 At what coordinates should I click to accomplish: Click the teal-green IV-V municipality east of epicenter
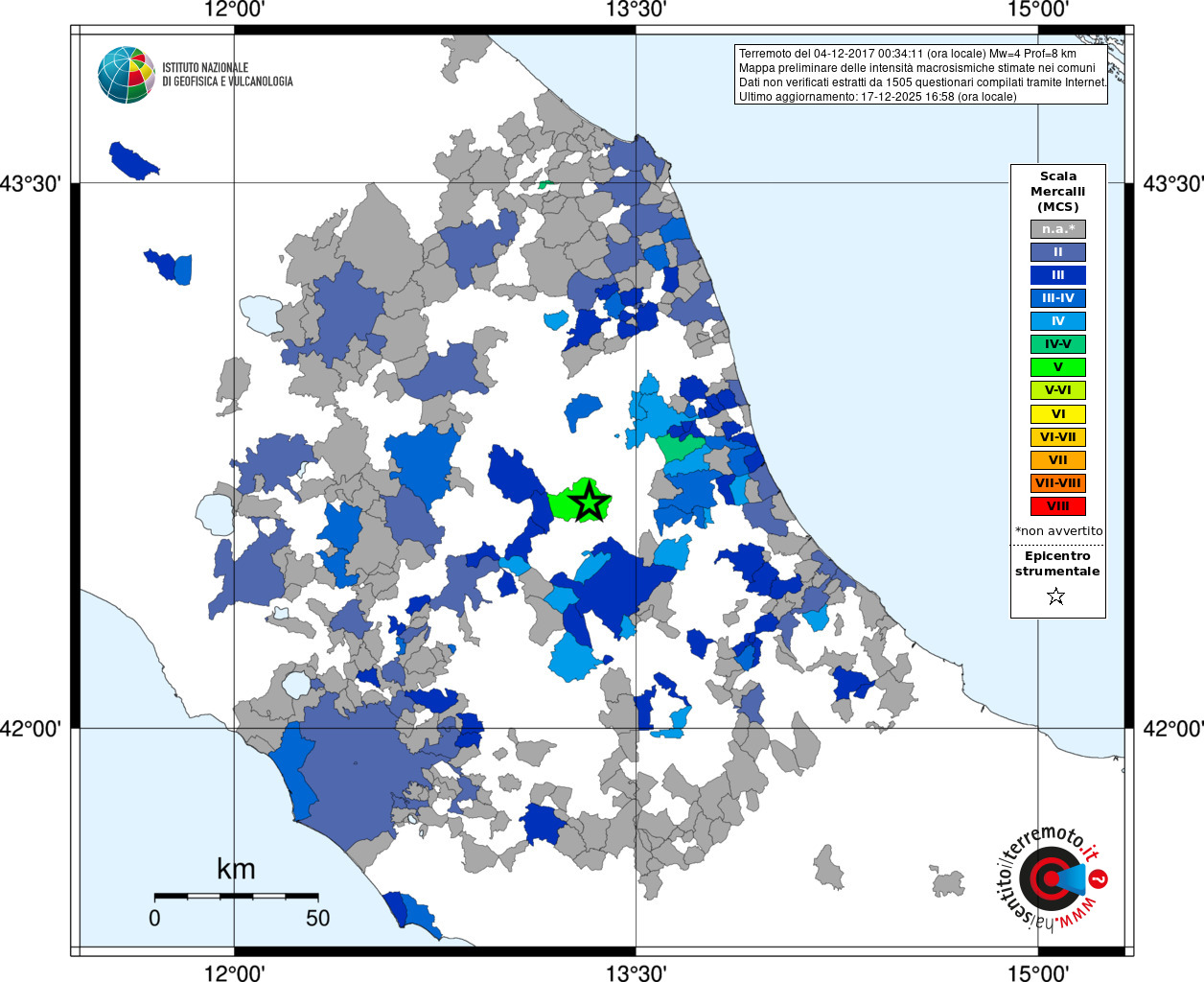(680, 448)
